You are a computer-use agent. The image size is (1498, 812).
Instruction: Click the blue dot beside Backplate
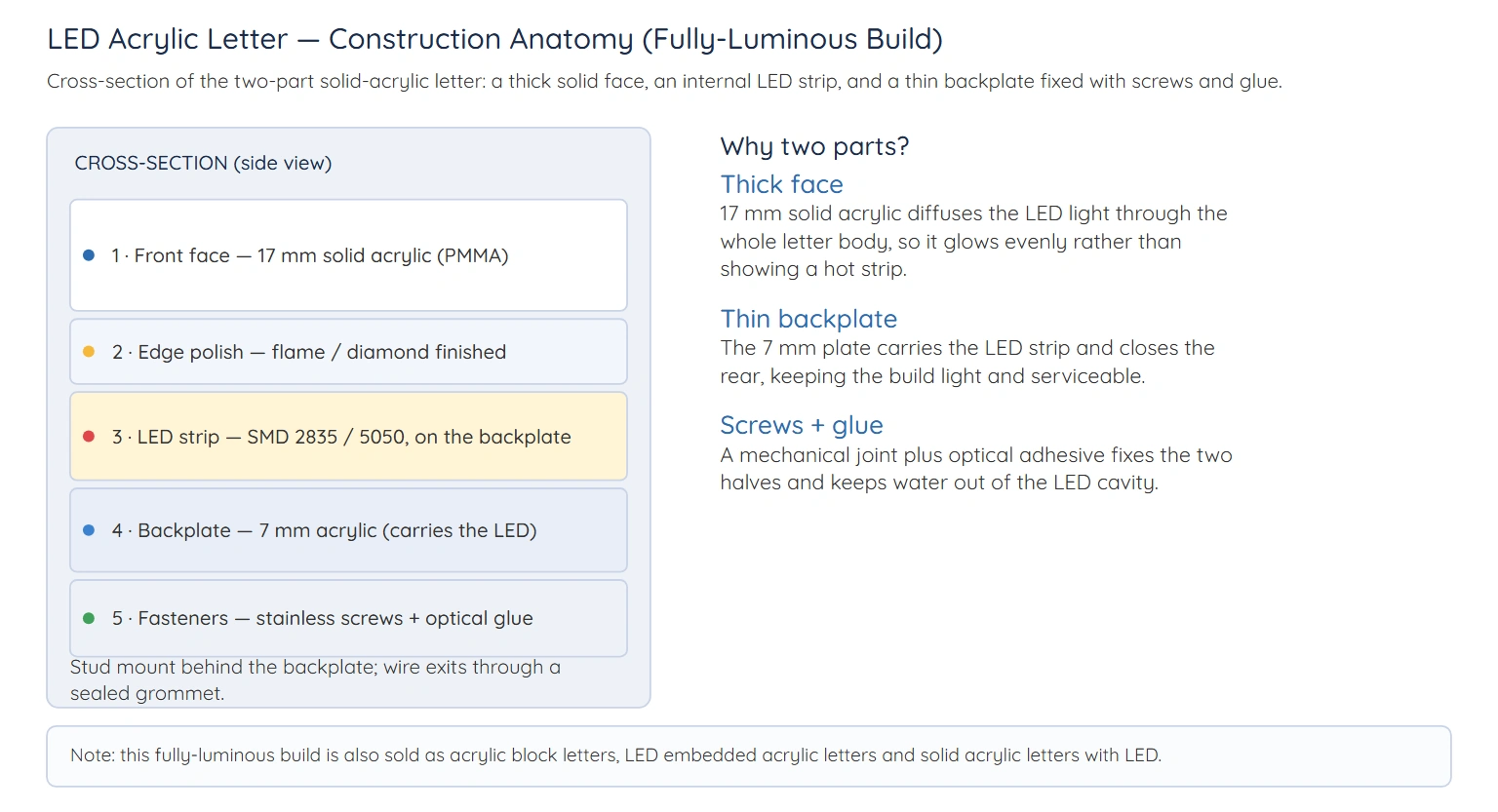(89, 530)
